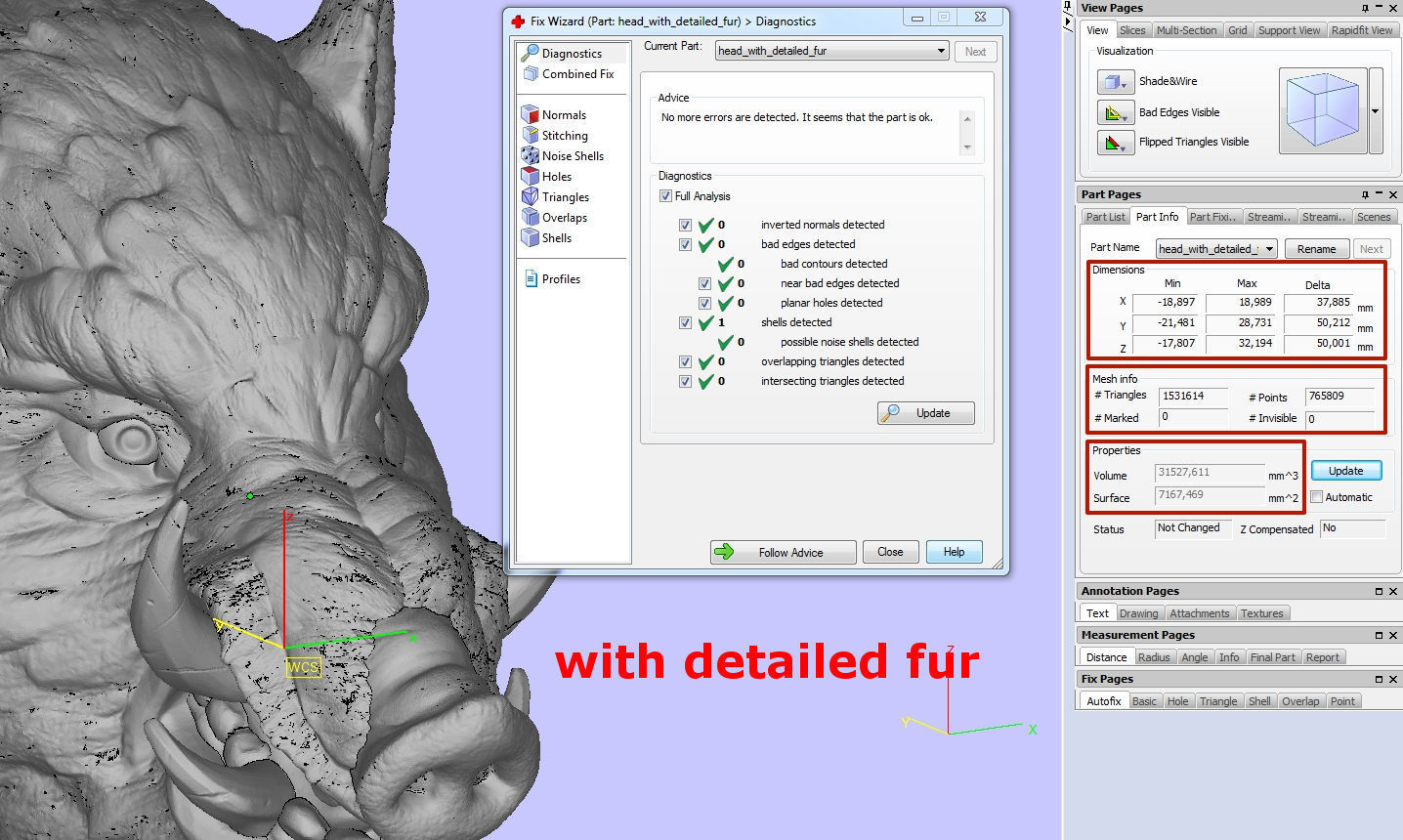This screenshot has height=840, width=1403.
Task: Open the Overlaps fix page
Action: [x=555, y=218]
